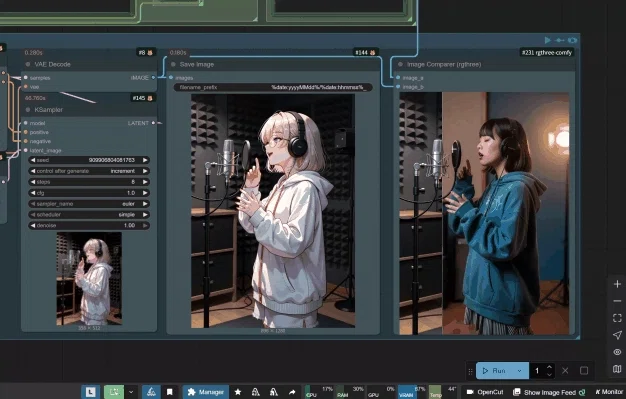Click the filename_prefix field on Save Image
Image resolution: width=626 pixels, height=399 pixels.
coord(273,87)
